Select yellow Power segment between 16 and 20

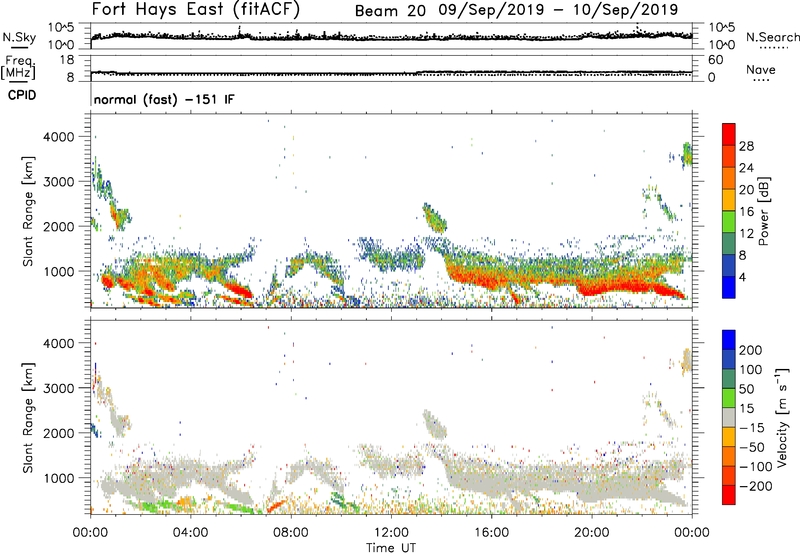tap(729, 199)
